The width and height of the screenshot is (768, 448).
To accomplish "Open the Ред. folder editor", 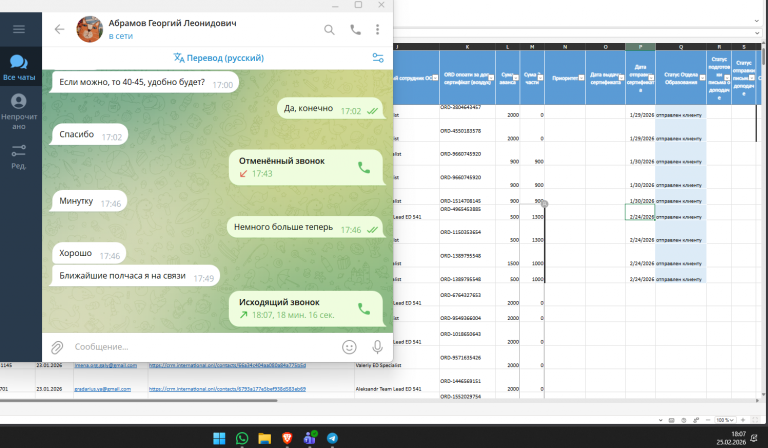I will point(19,157).
